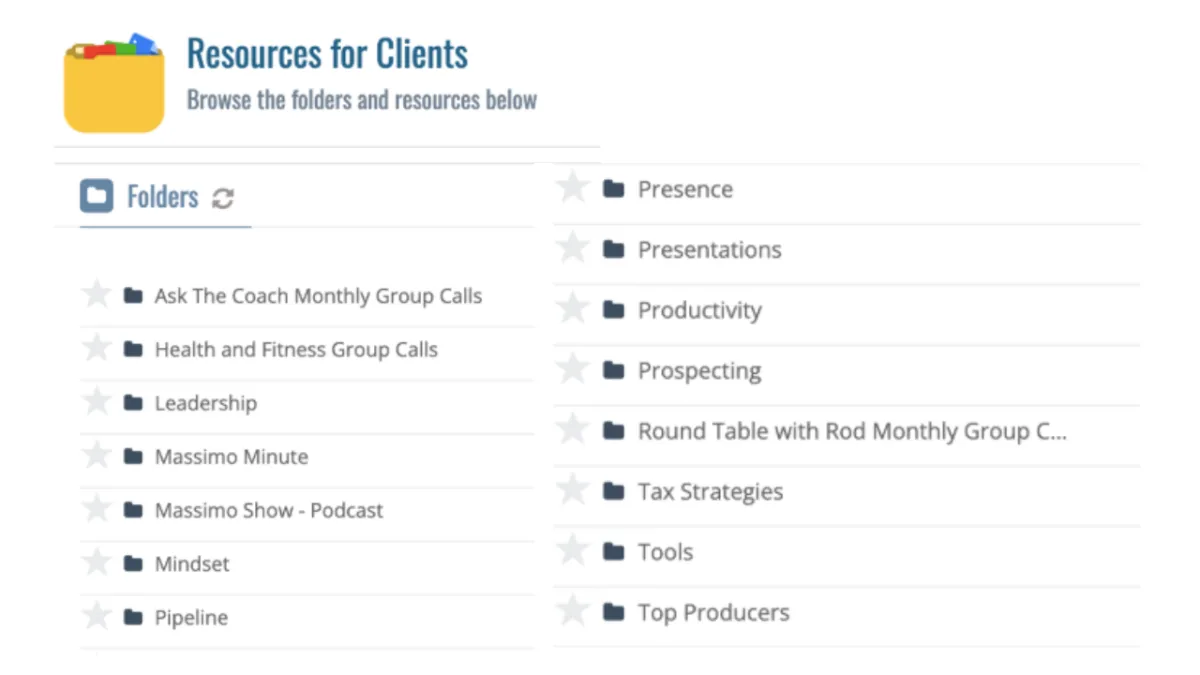
Task: Click the folder icon next to Tools
Action: click(x=614, y=552)
